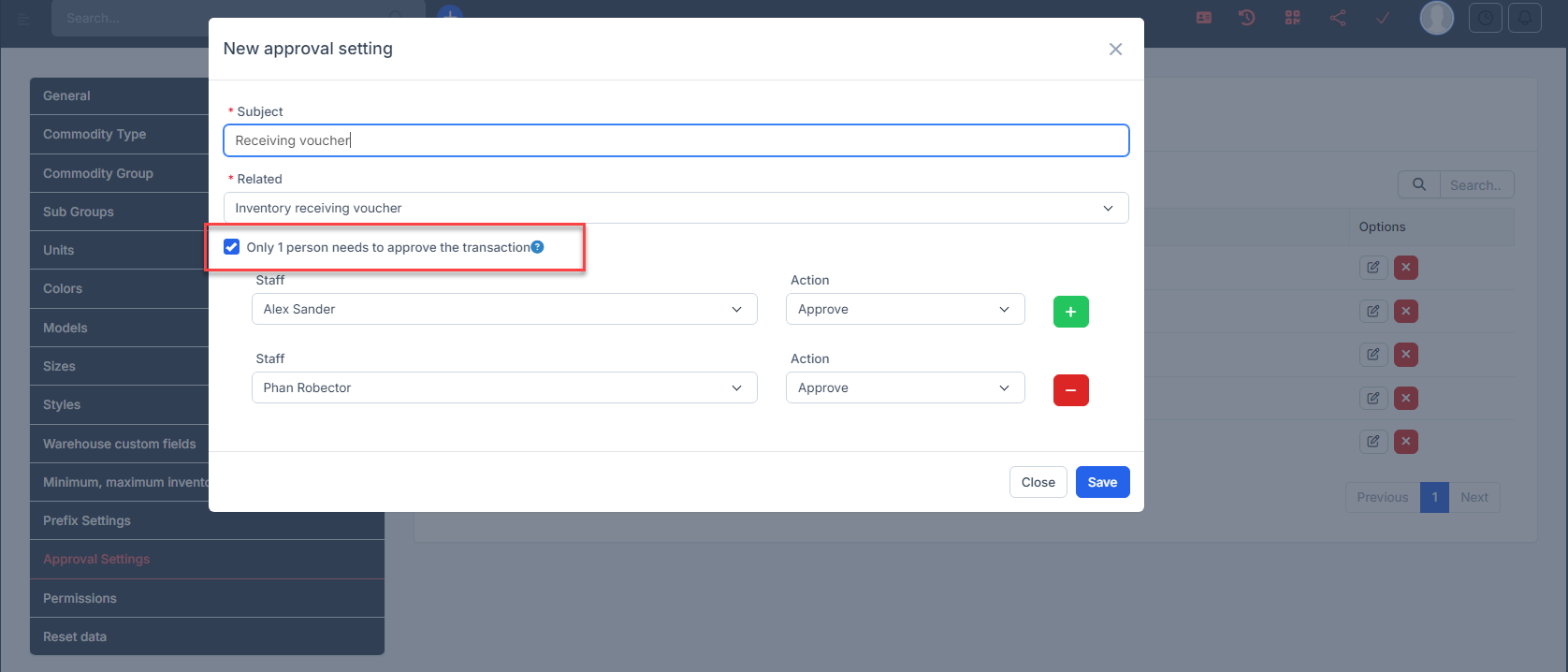Click the delete icon in last options row
The width and height of the screenshot is (1568, 672).
[1405, 442]
